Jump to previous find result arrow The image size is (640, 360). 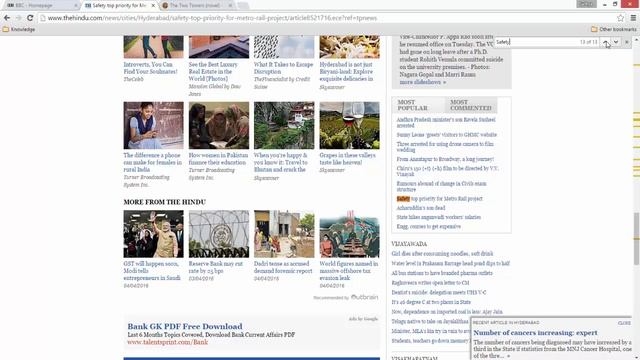tap(605, 42)
